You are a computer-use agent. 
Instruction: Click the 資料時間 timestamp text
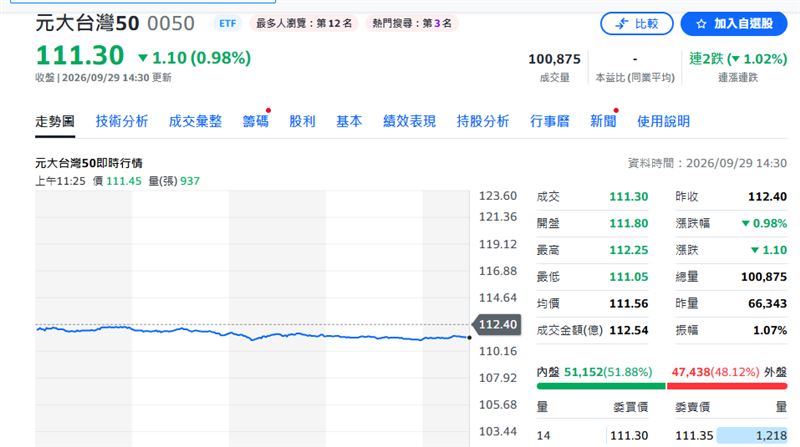tap(707, 163)
